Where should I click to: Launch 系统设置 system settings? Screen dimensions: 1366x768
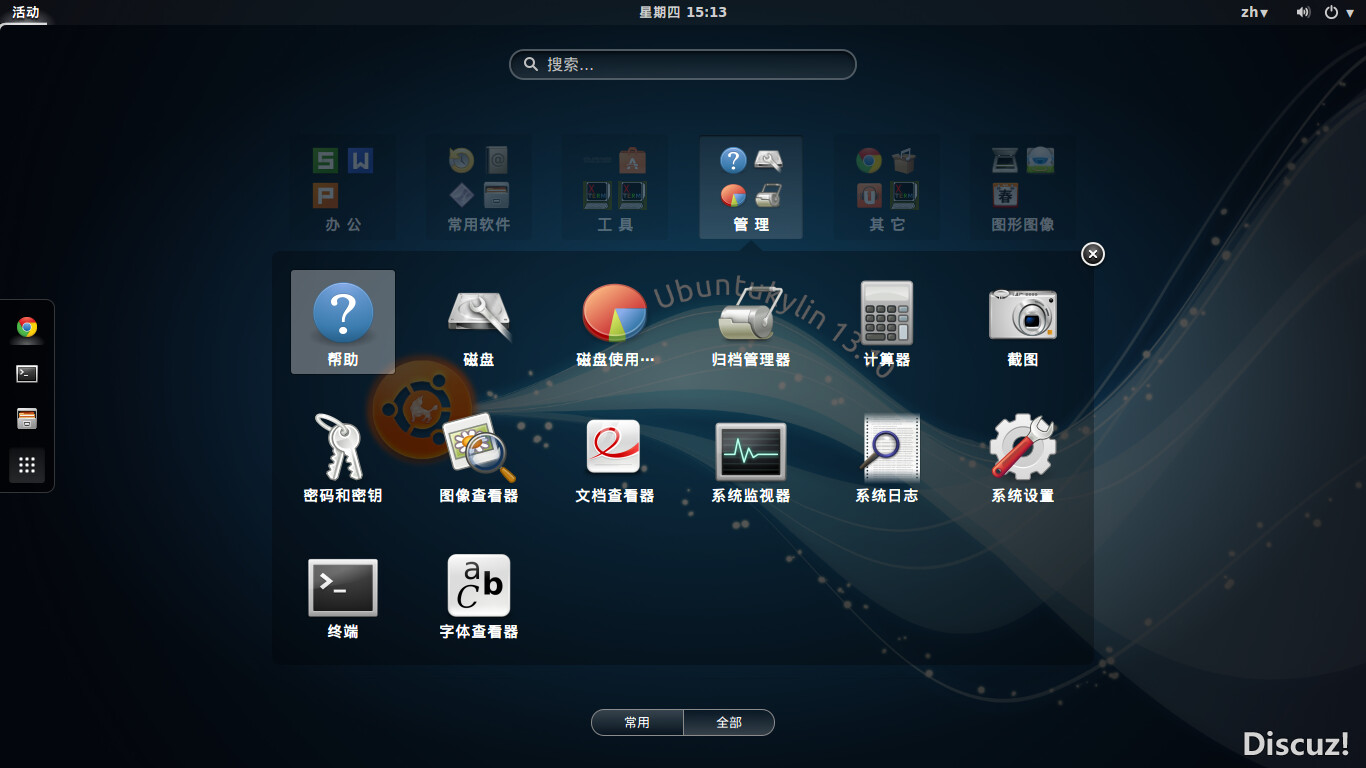click(x=1023, y=456)
